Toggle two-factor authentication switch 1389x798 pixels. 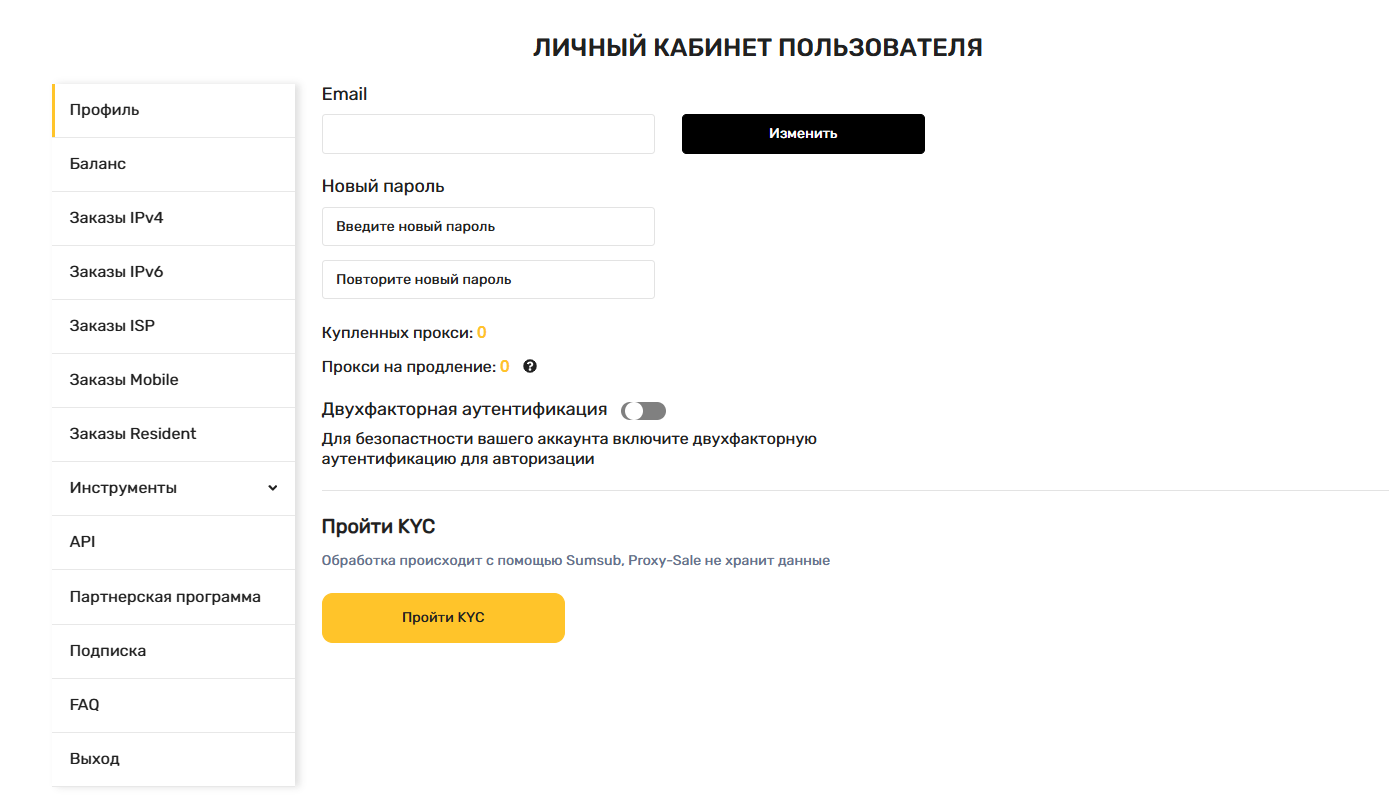coord(643,411)
